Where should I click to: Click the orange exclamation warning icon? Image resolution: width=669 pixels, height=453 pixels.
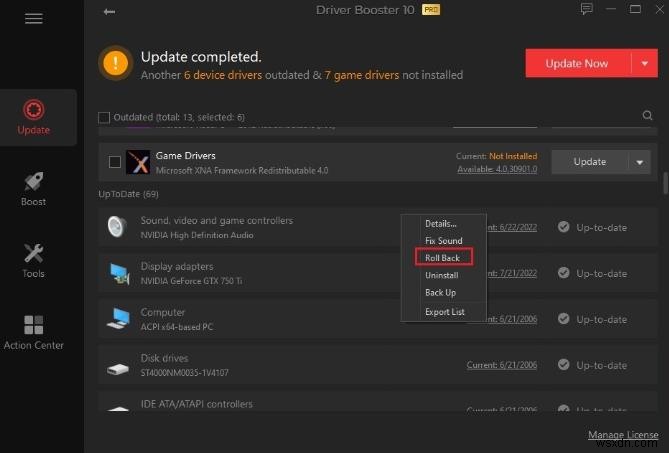click(115, 63)
